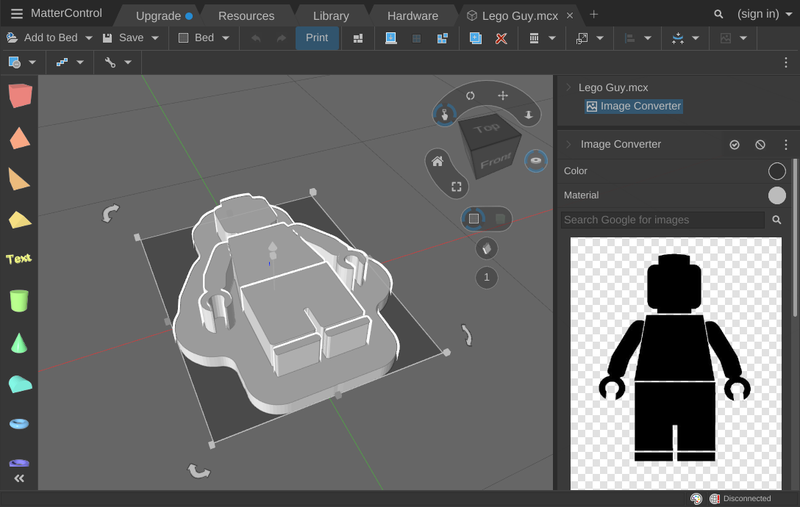Click the undo arrow icon
Viewport: 800px width, 507px height.
point(256,38)
